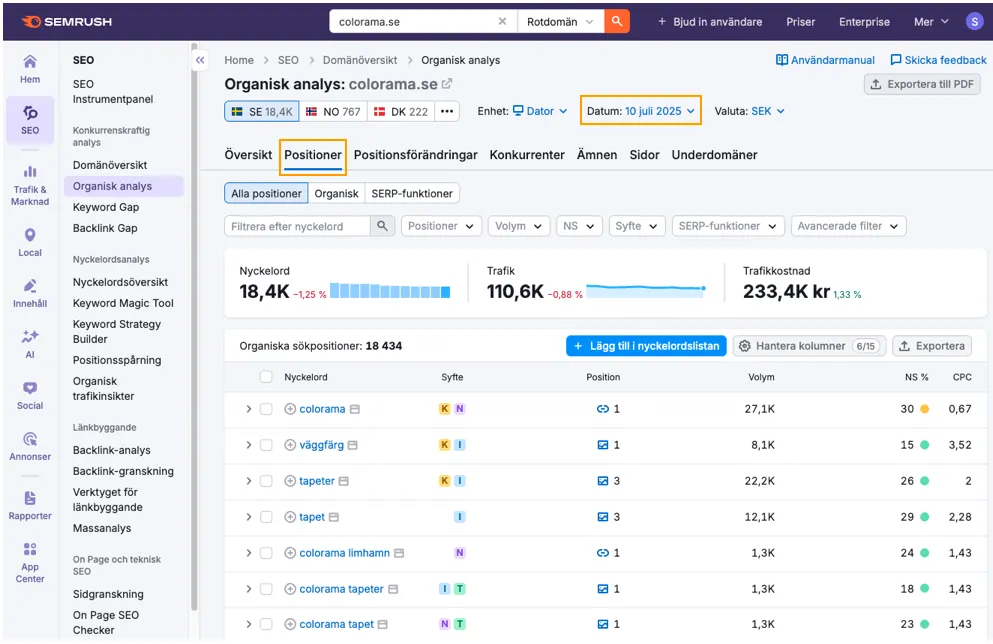This screenshot has height=644, width=993.
Task: Click Lägg till i nyckelordslistan button
Action: [646, 346]
